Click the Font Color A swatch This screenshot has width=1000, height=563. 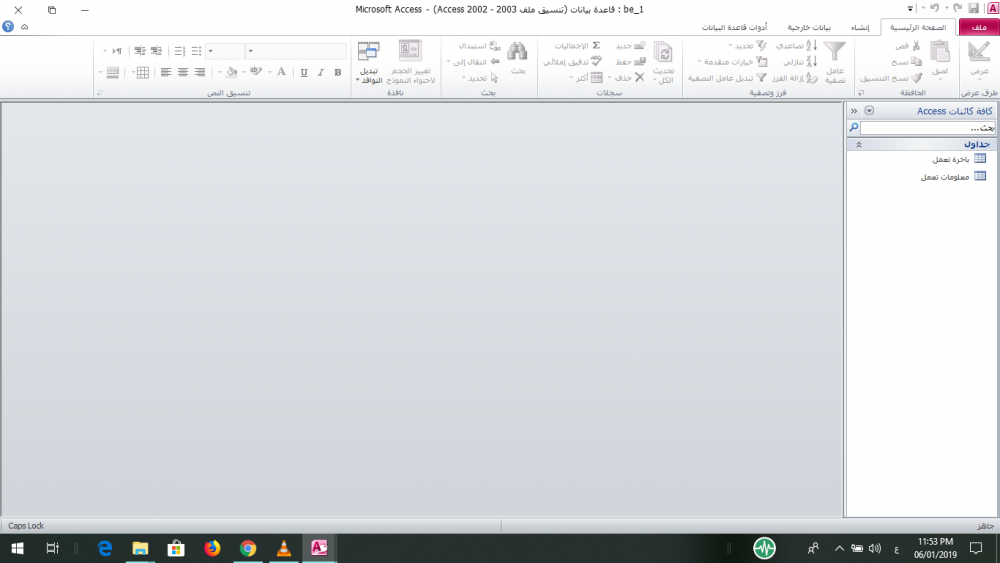click(x=281, y=72)
